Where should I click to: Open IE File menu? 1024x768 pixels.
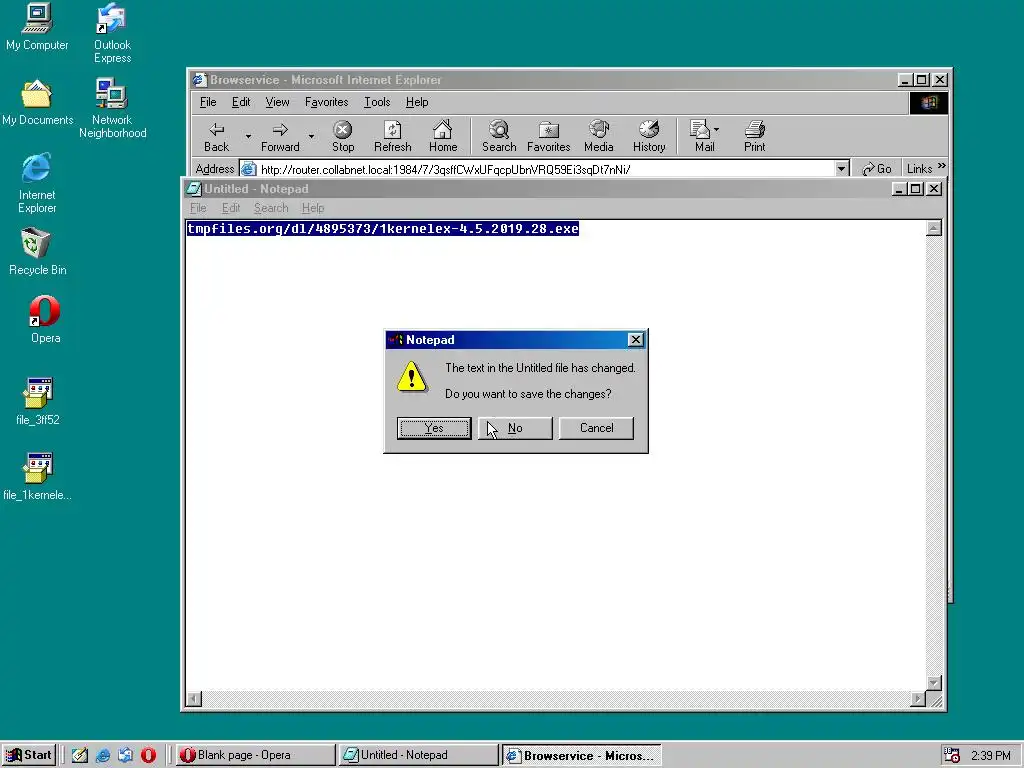208,102
